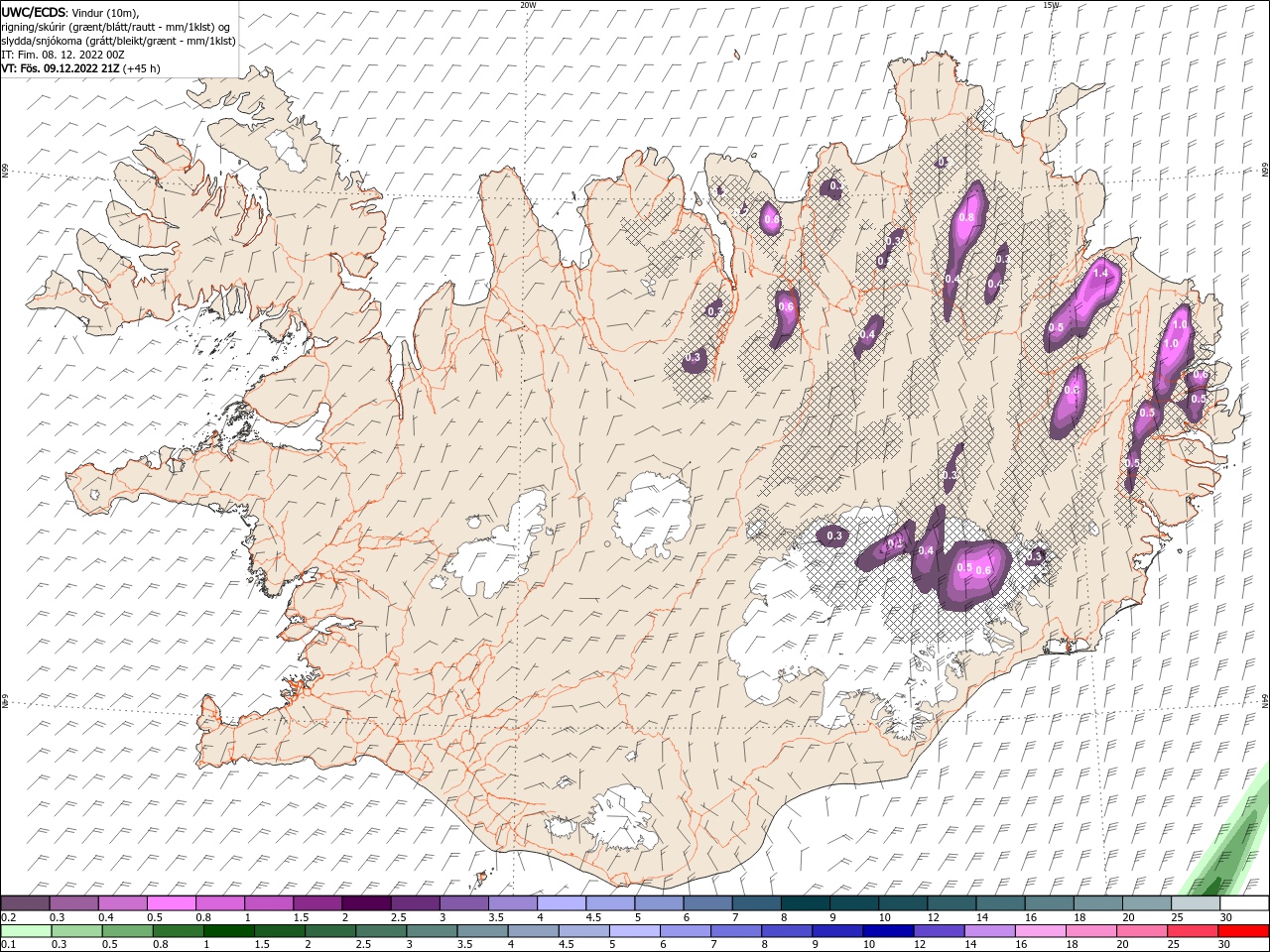1270x952 pixels.
Task: Click the '20W' longitude label at the top
Action: [x=528, y=5]
